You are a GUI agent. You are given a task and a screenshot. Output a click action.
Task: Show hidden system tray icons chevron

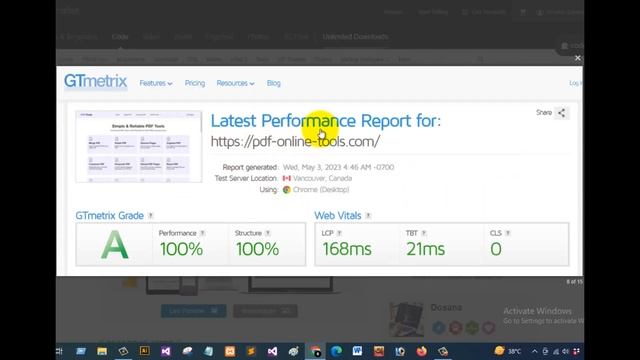534,351
